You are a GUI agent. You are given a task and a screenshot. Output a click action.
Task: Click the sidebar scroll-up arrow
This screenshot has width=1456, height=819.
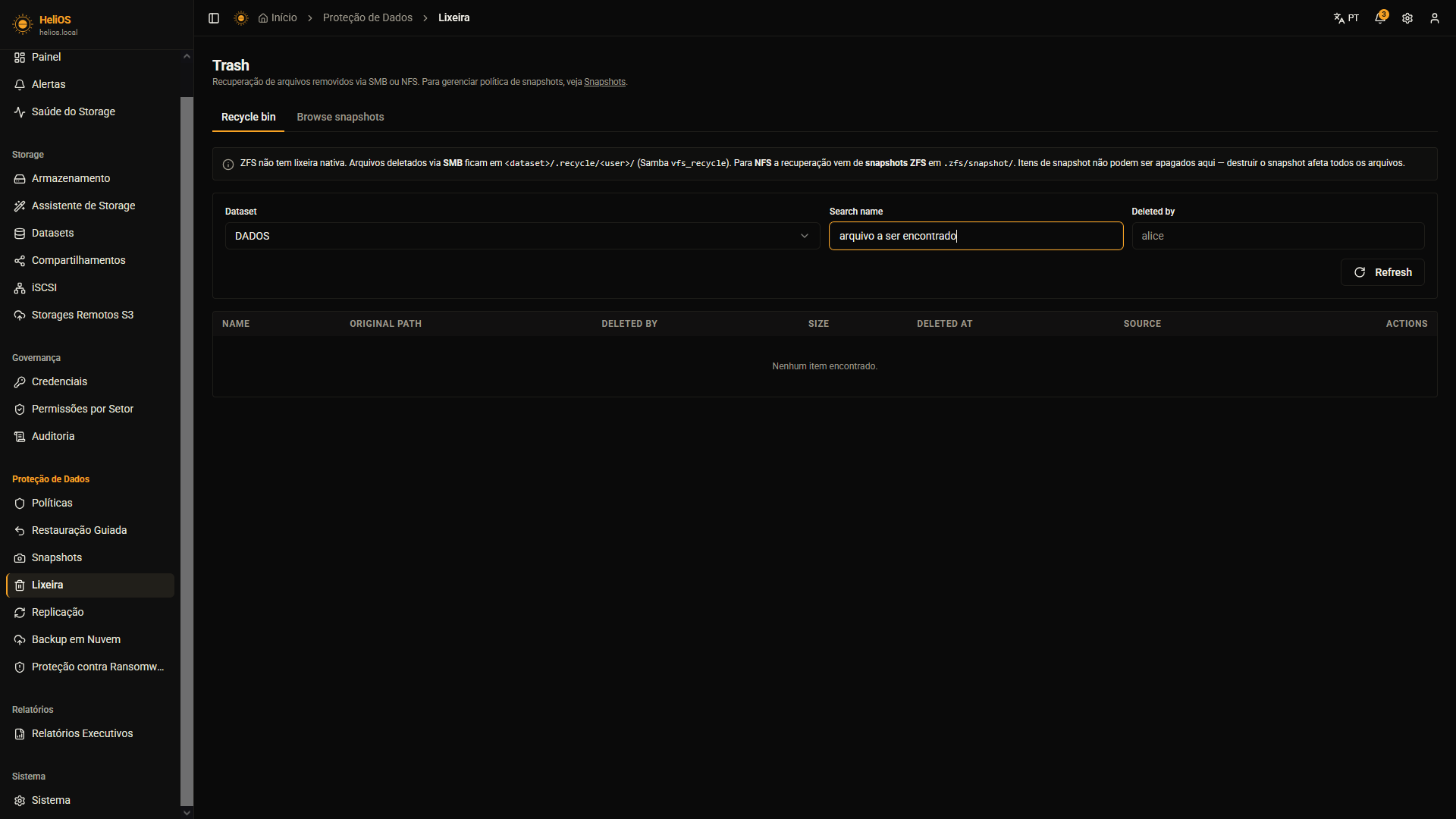[187, 56]
